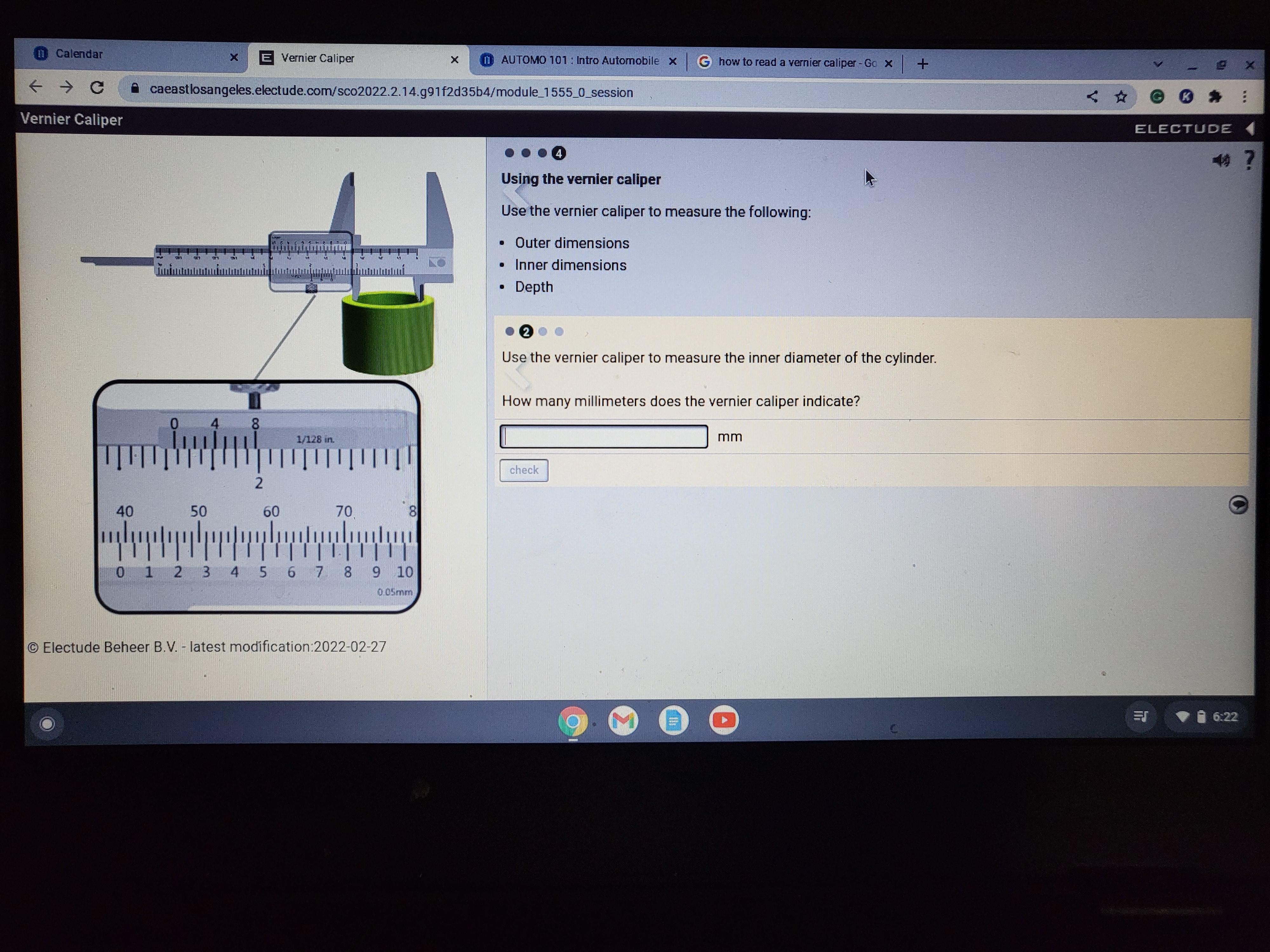Open the tab search dropdown arrow
This screenshot has width=1270, height=952.
tap(1158, 64)
